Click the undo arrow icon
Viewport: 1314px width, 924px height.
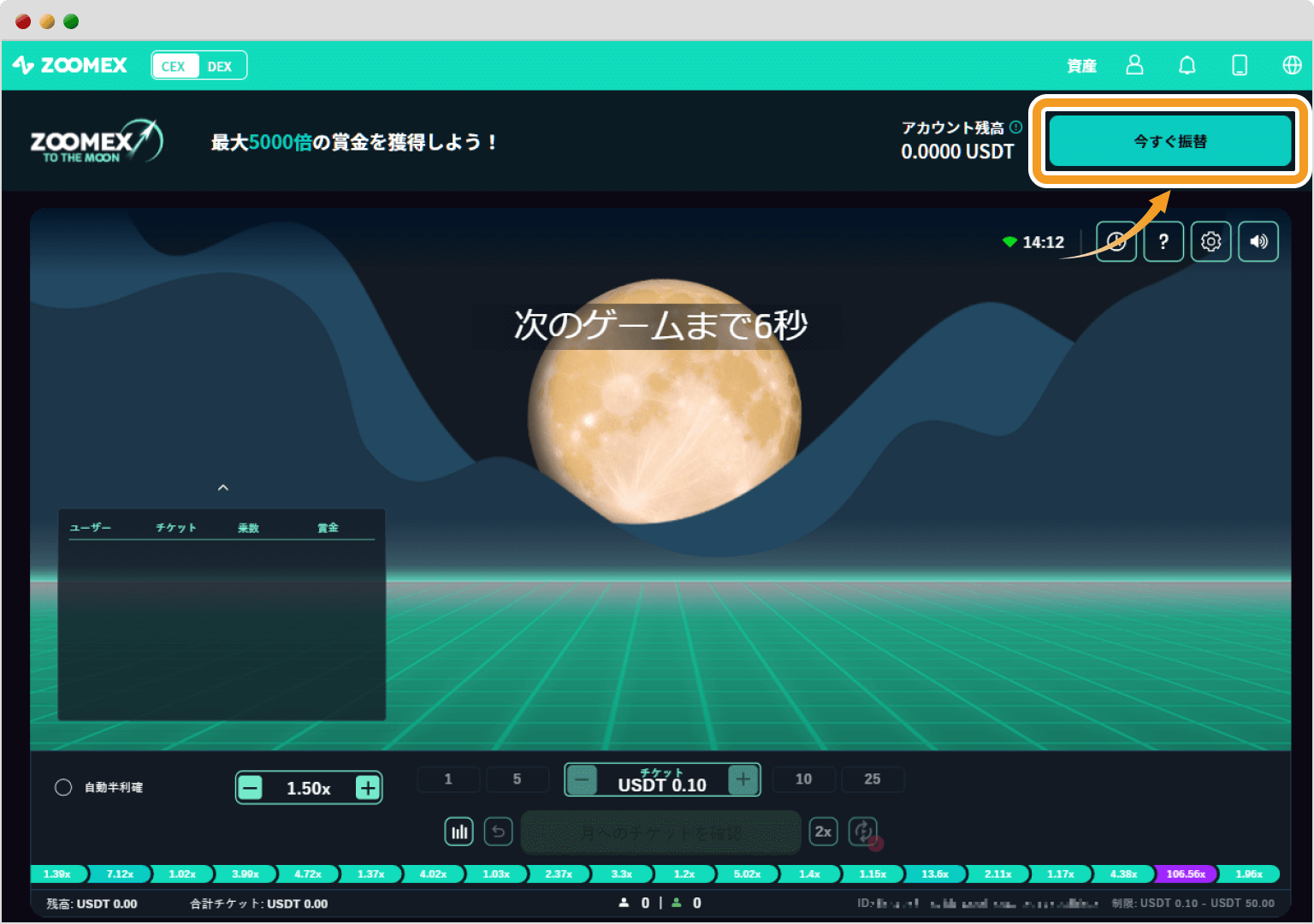499,831
